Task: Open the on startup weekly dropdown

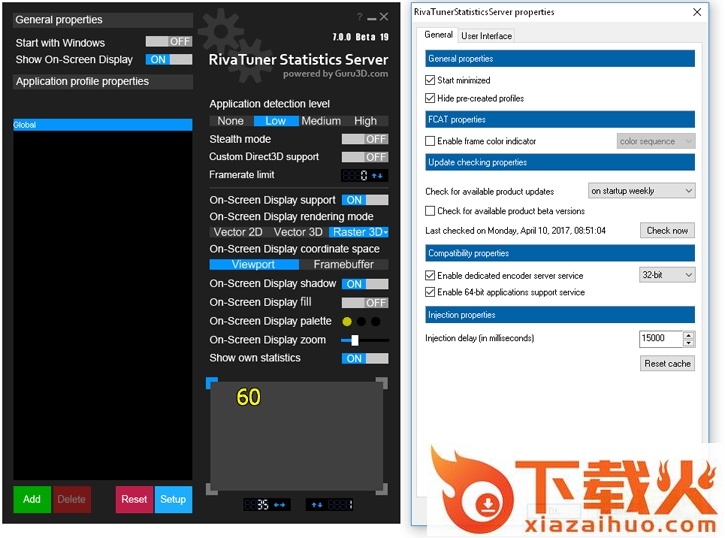Action: (641, 190)
